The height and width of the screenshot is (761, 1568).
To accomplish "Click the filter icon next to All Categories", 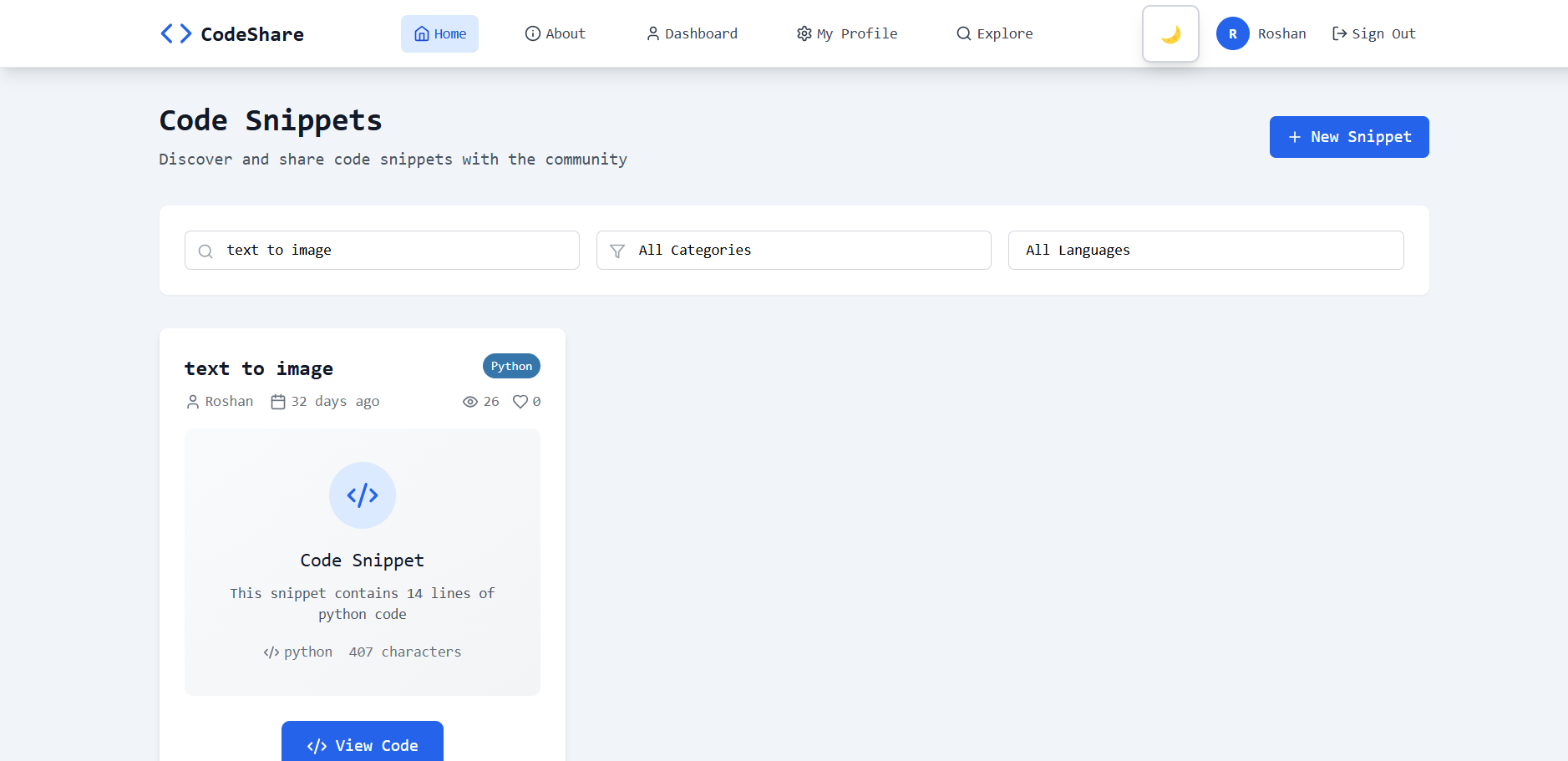I will pos(617,251).
